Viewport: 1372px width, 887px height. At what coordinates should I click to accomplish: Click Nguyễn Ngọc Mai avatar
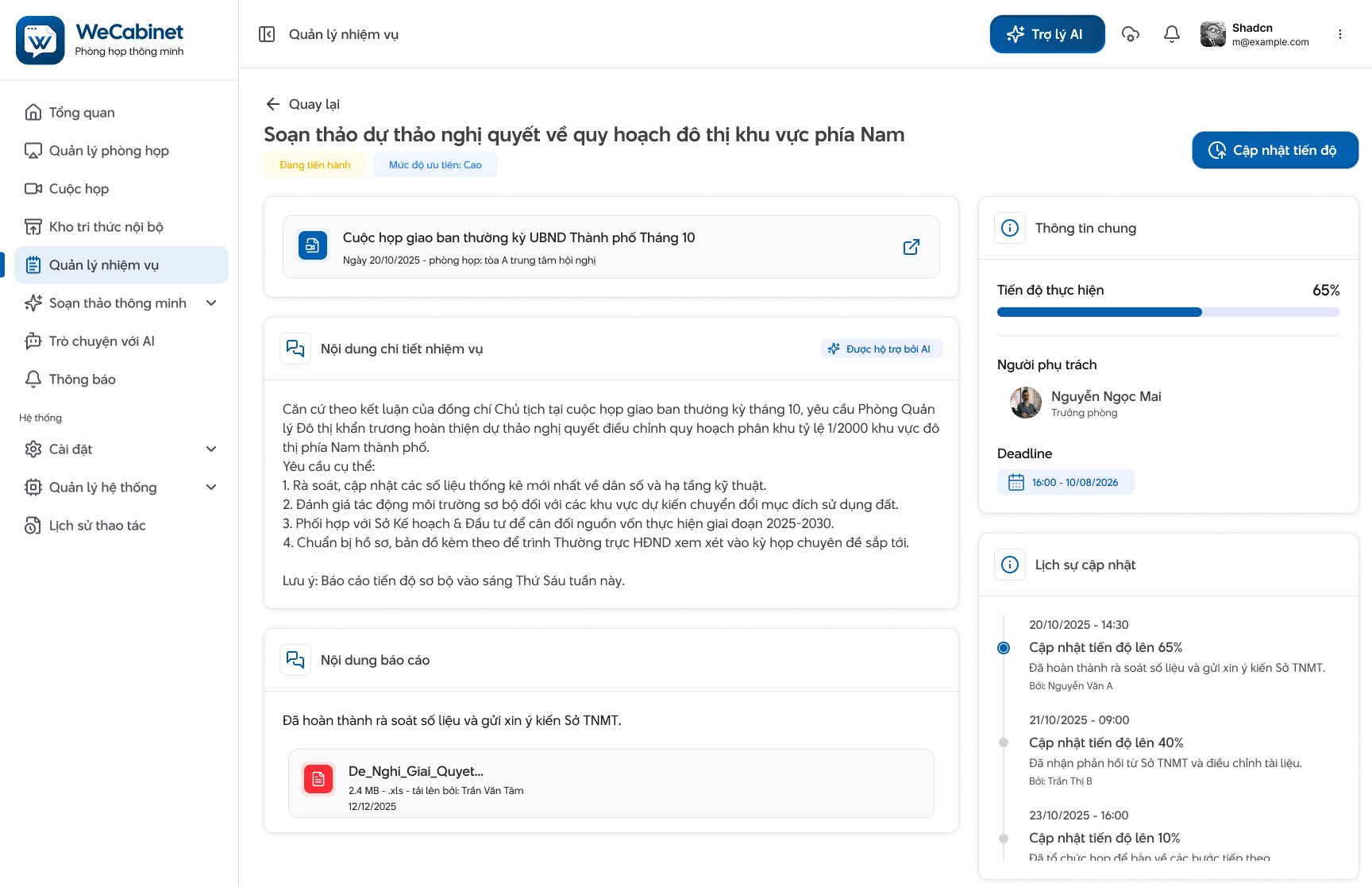click(x=1026, y=403)
